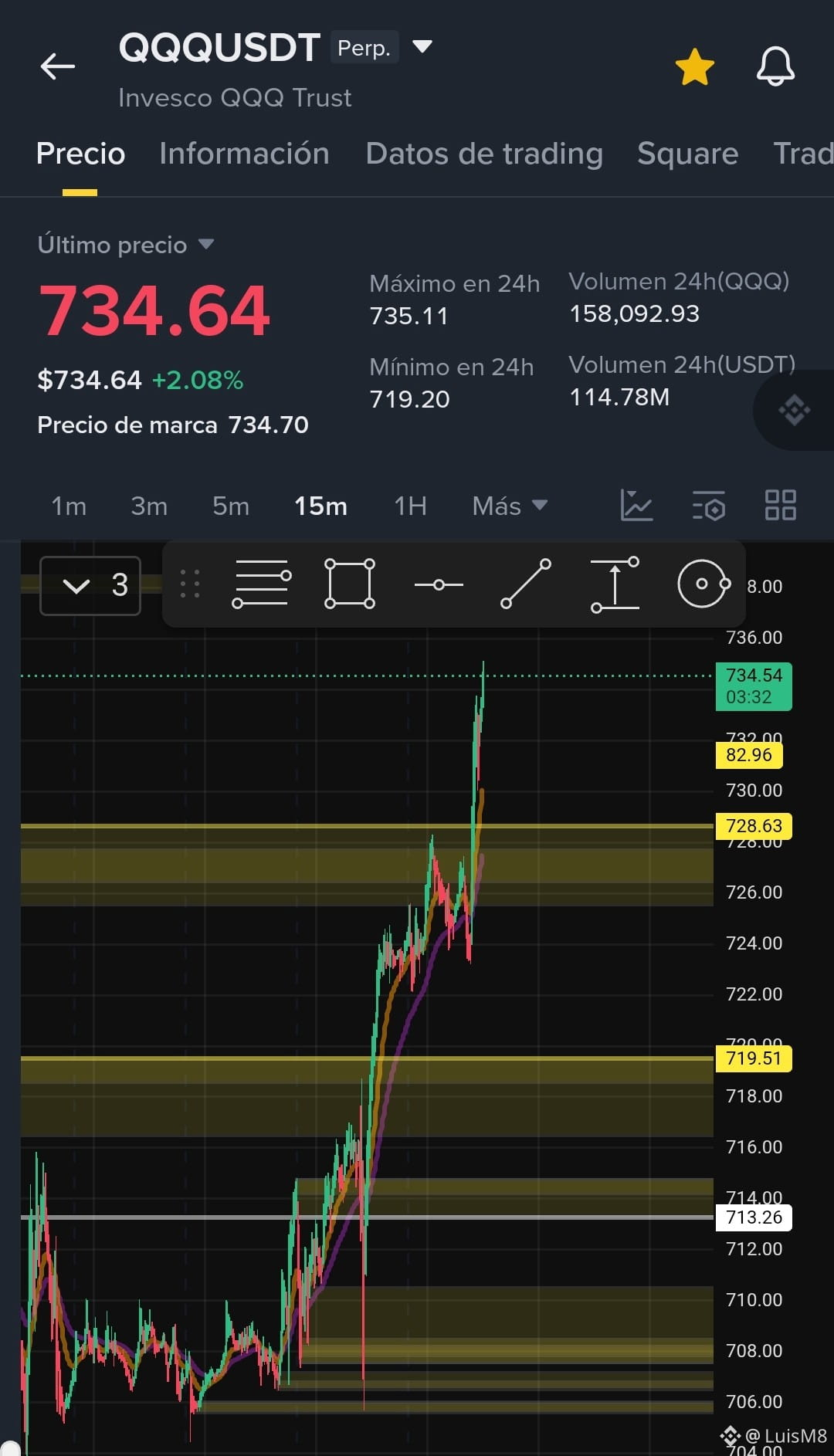Tap the +2.08% change percentage
This screenshot has height=1456, width=834.
point(198,381)
